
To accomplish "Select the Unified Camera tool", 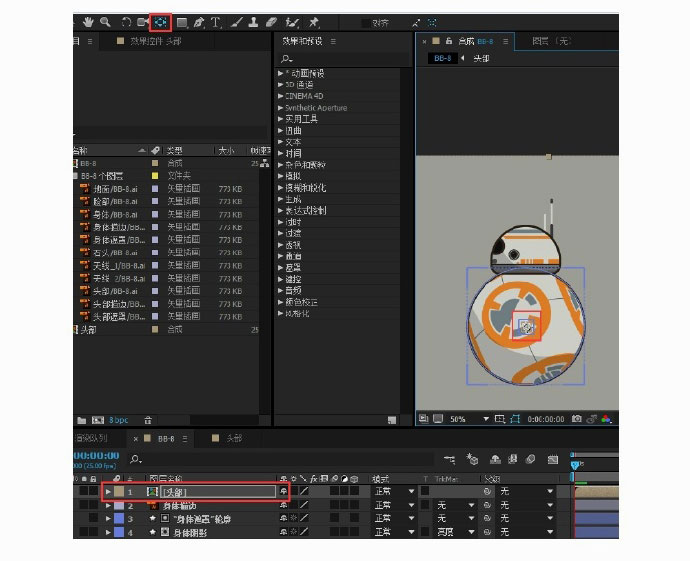I will click(x=143, y=22).
